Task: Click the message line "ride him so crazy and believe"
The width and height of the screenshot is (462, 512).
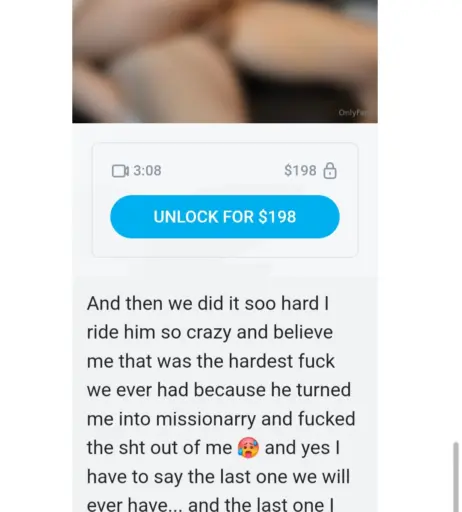Action: pos(210,332)
